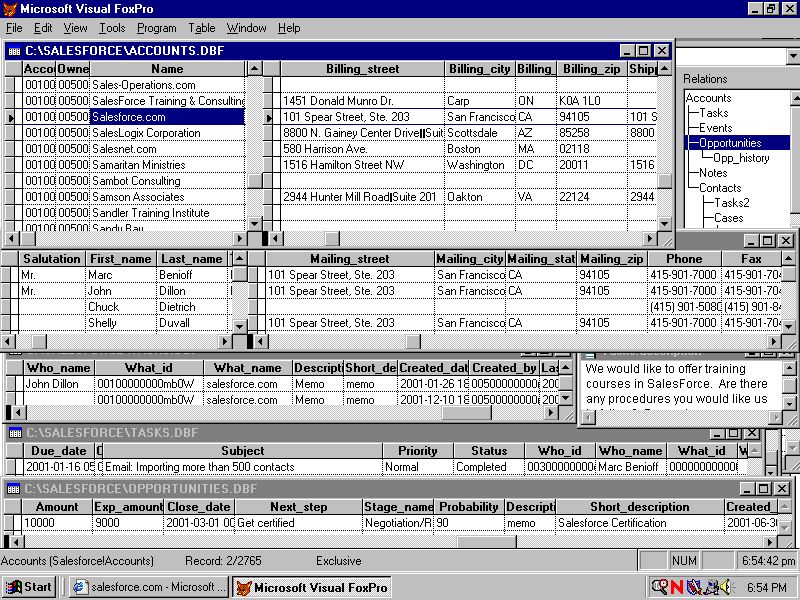Viewport: 800px width, 600px height.
Task: Click the Subject column header in Tasks
Action: [242, 451]
